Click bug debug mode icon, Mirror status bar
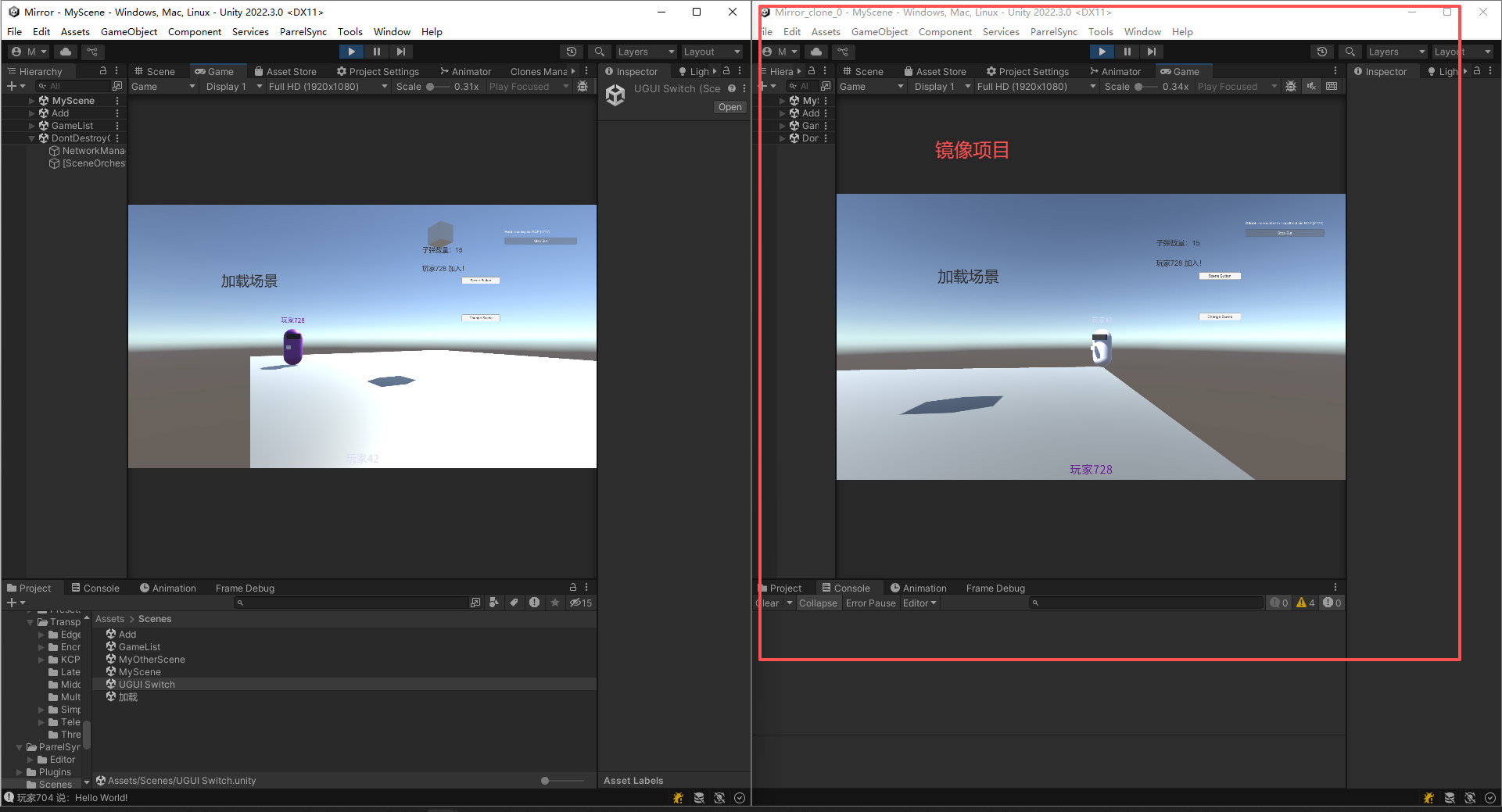Viewport: 1502px width, 812px height. click(678, 798)
